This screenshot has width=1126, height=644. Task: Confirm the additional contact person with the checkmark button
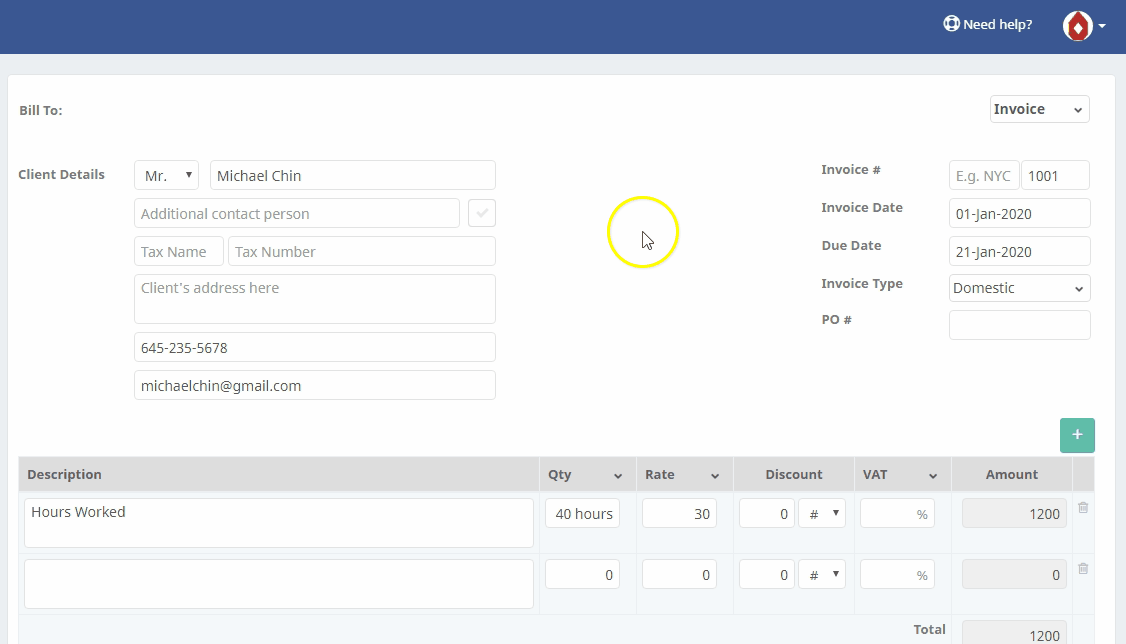pos(482,213)
